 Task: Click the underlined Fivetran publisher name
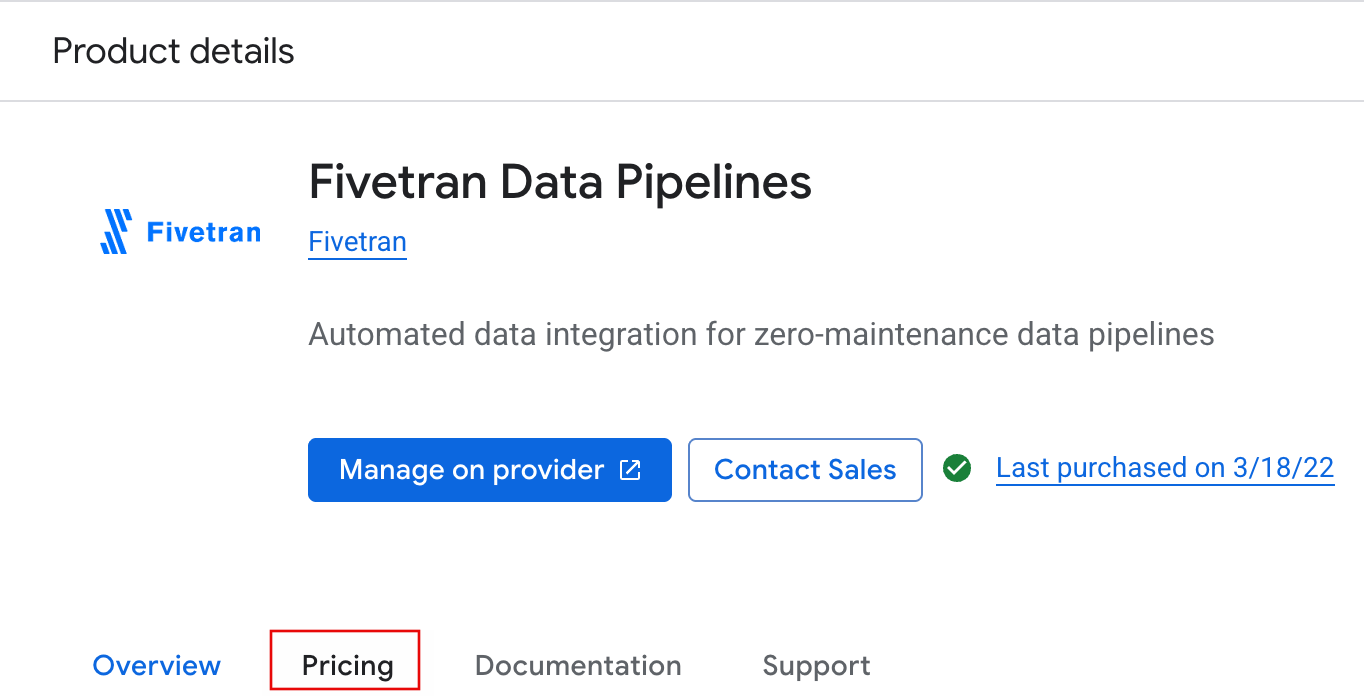point(357,241)
